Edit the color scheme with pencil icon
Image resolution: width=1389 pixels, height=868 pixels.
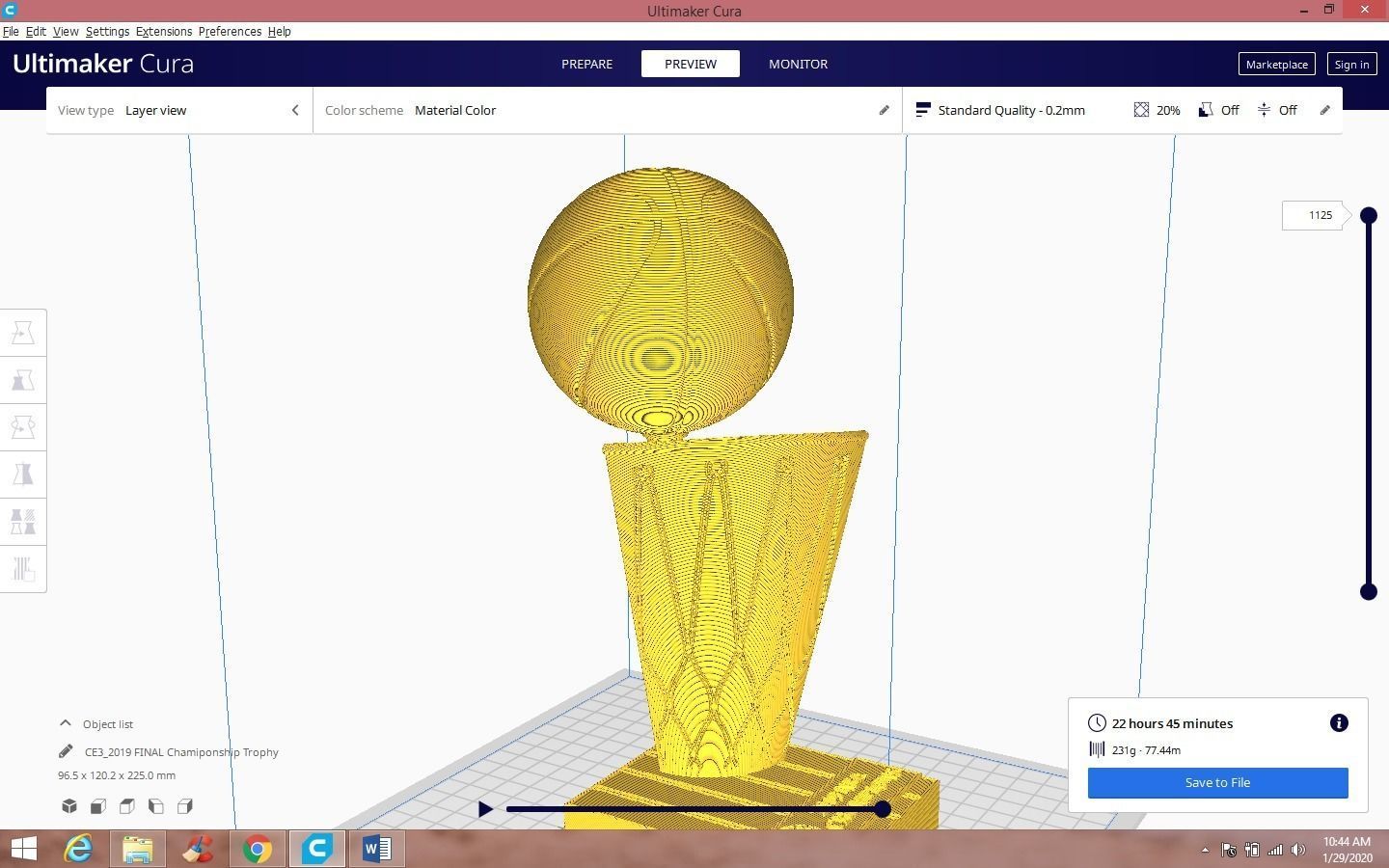tap(884, 110)
